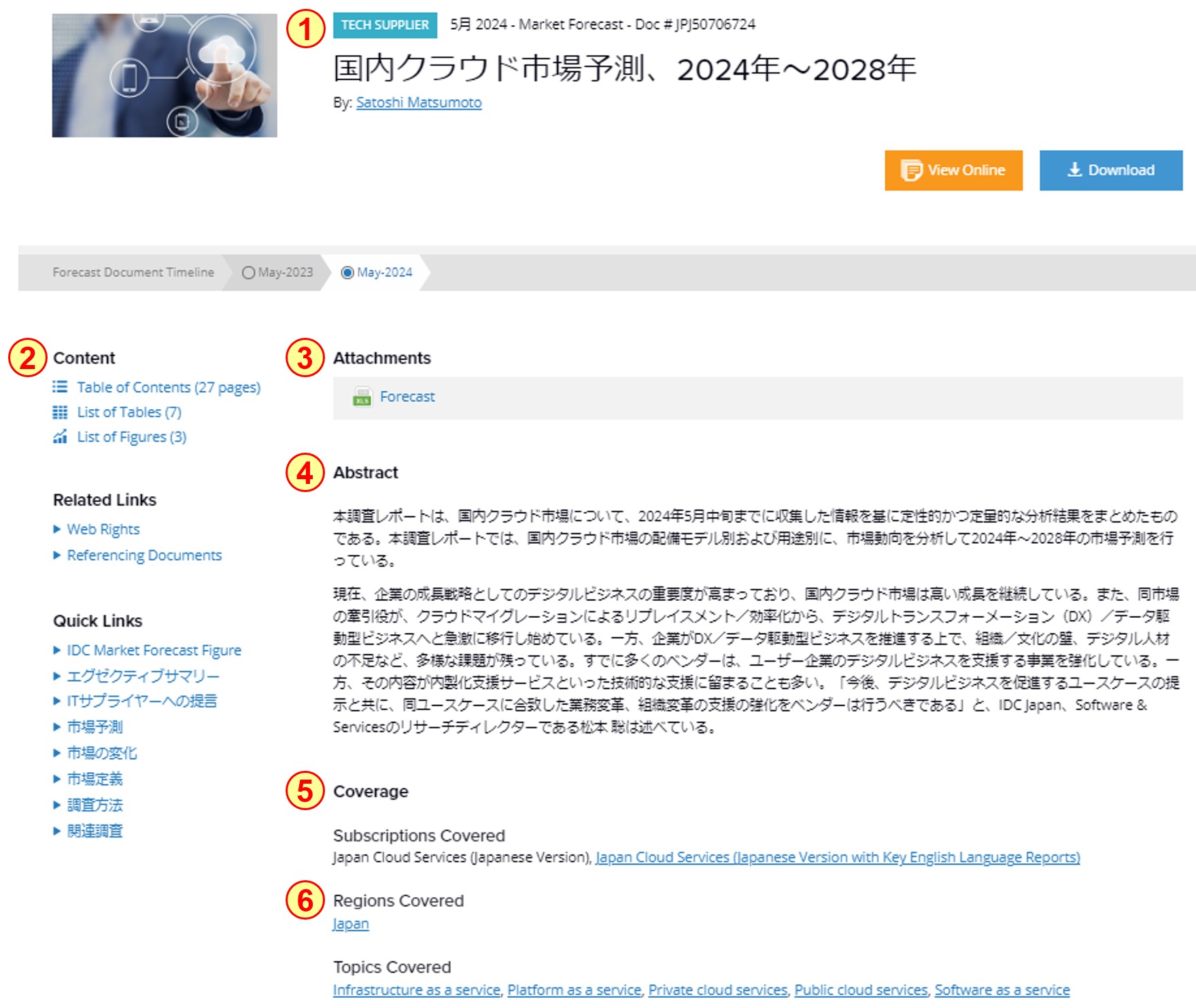Expand the IDC Market Forecast Figure arrow
The width and height of the screenshot is (1196, 1008).
point(57,650)
